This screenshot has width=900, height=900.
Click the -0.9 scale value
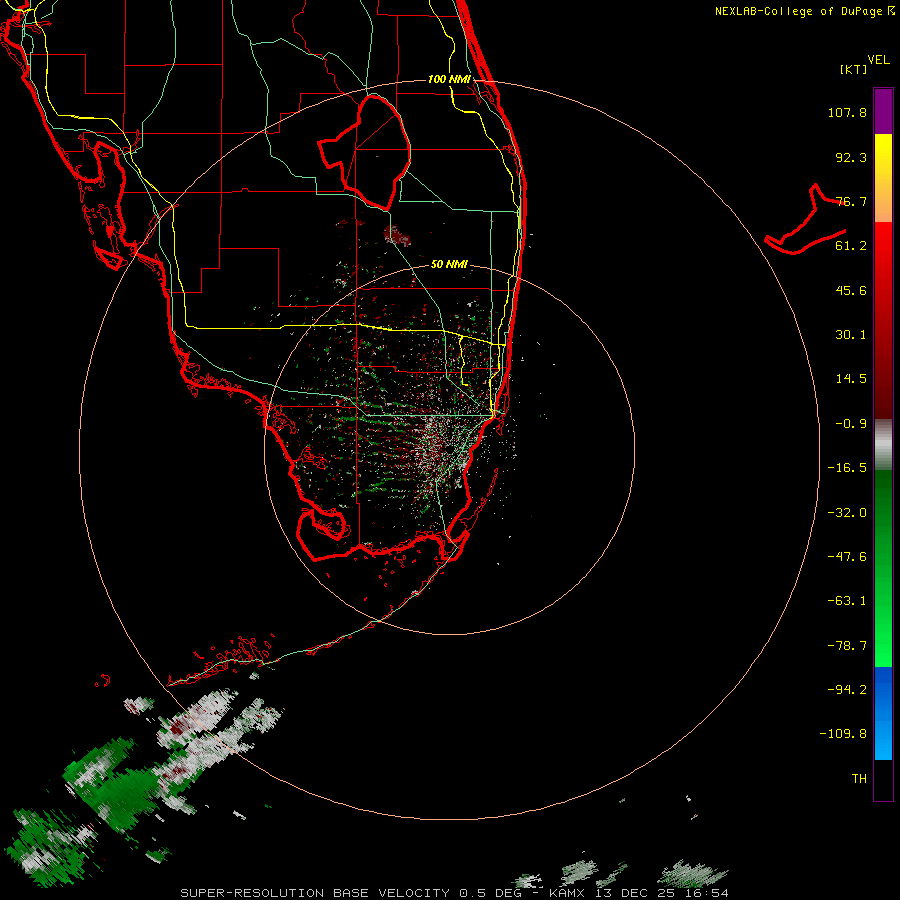coord(851,424)
